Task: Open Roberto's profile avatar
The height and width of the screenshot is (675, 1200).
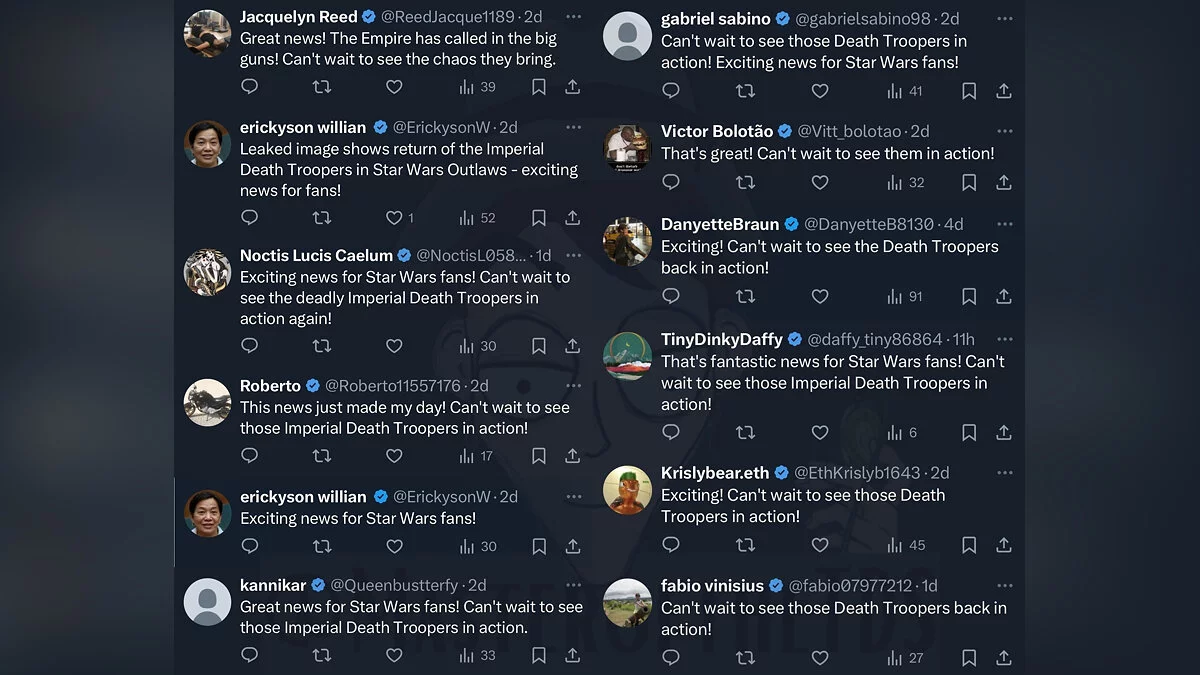Action: coord(208,403)
